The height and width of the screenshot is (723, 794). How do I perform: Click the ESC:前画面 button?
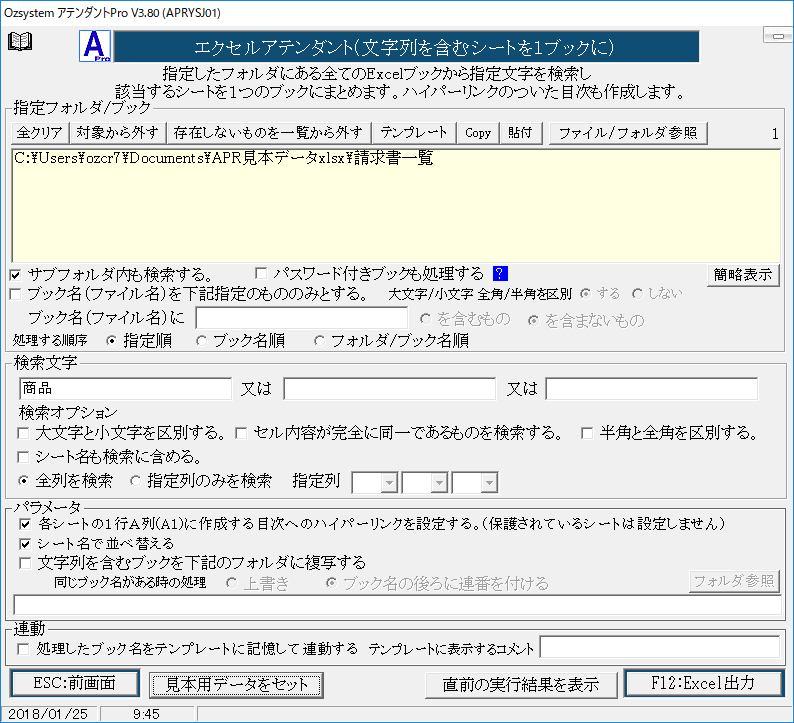coord(75,684)
